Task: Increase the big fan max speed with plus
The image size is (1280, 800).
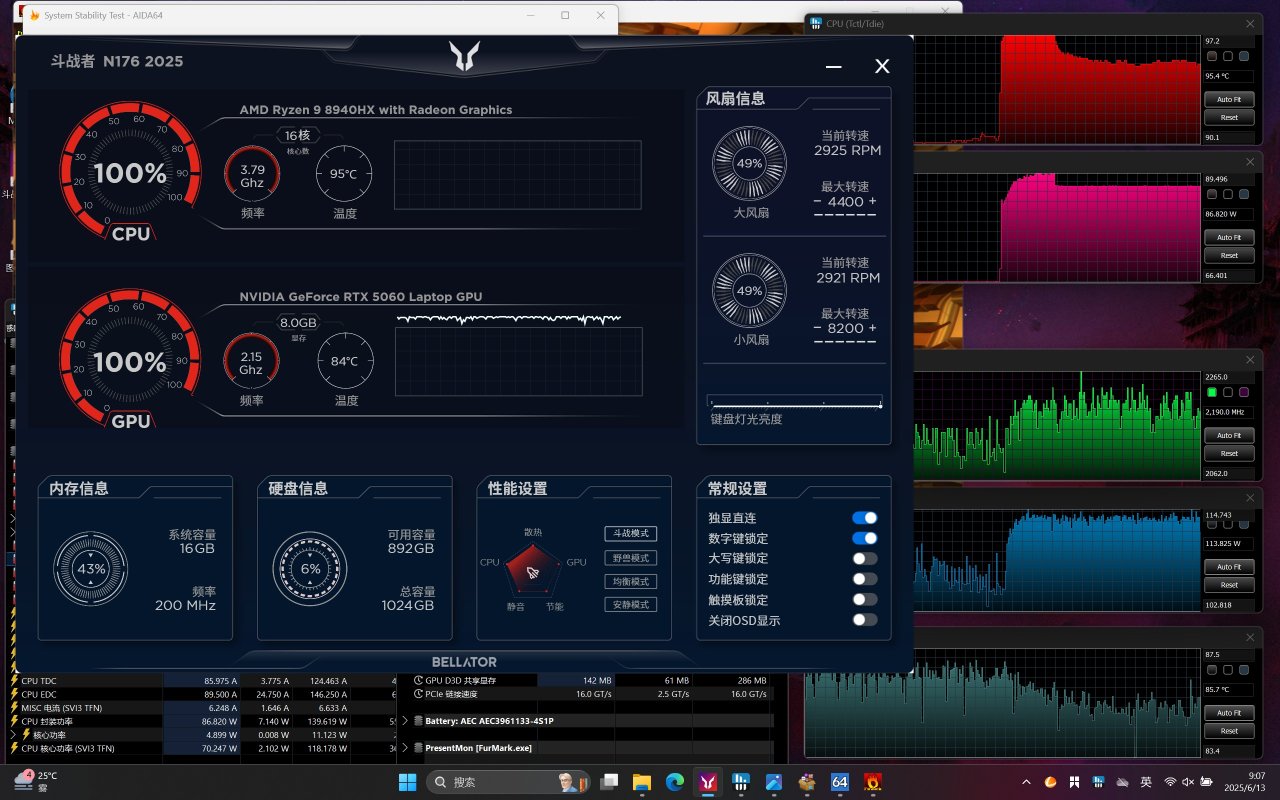Action: click(872, 202)
